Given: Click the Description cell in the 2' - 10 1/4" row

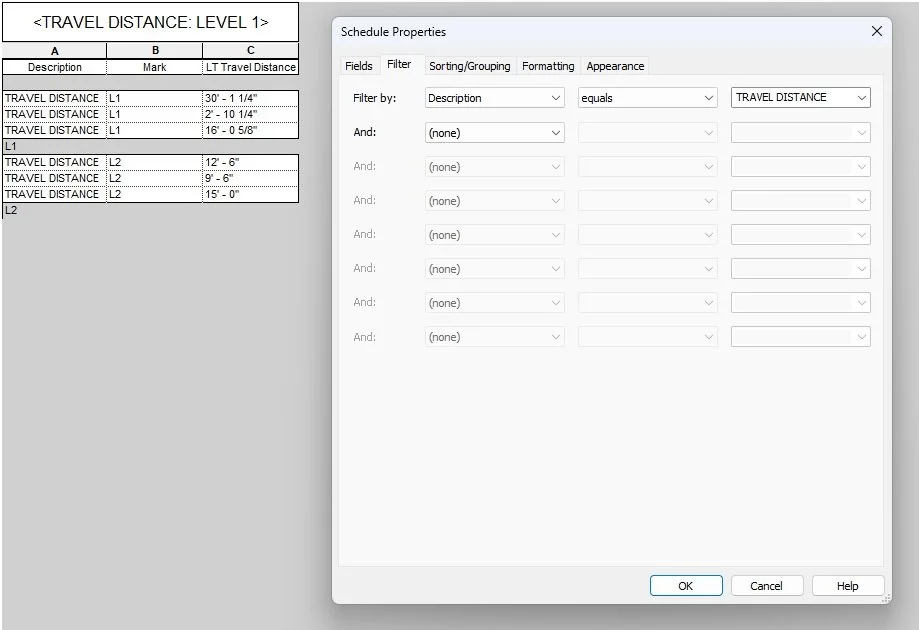Looking at the screenshot, I should coord(55,114).
